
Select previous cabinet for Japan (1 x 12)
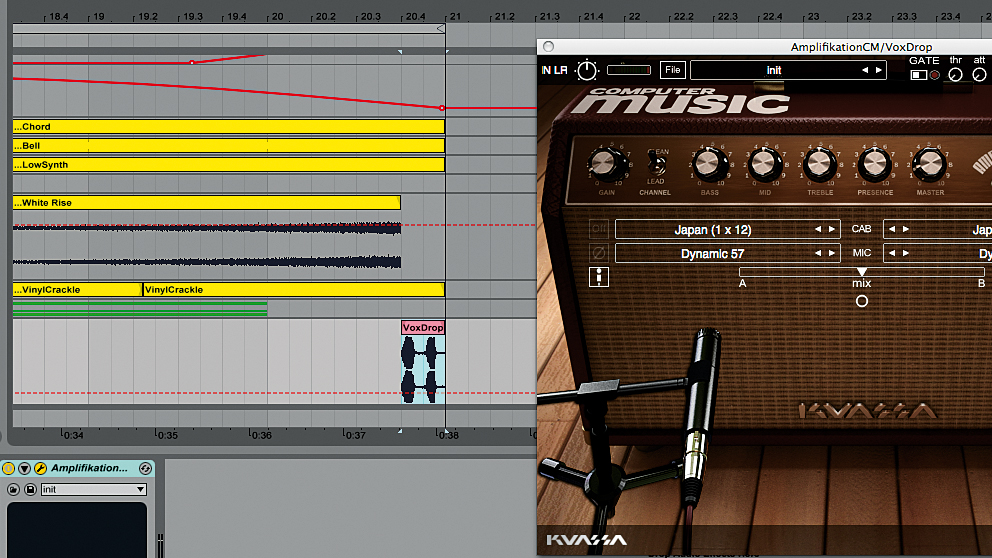click(x=818, y=229)
